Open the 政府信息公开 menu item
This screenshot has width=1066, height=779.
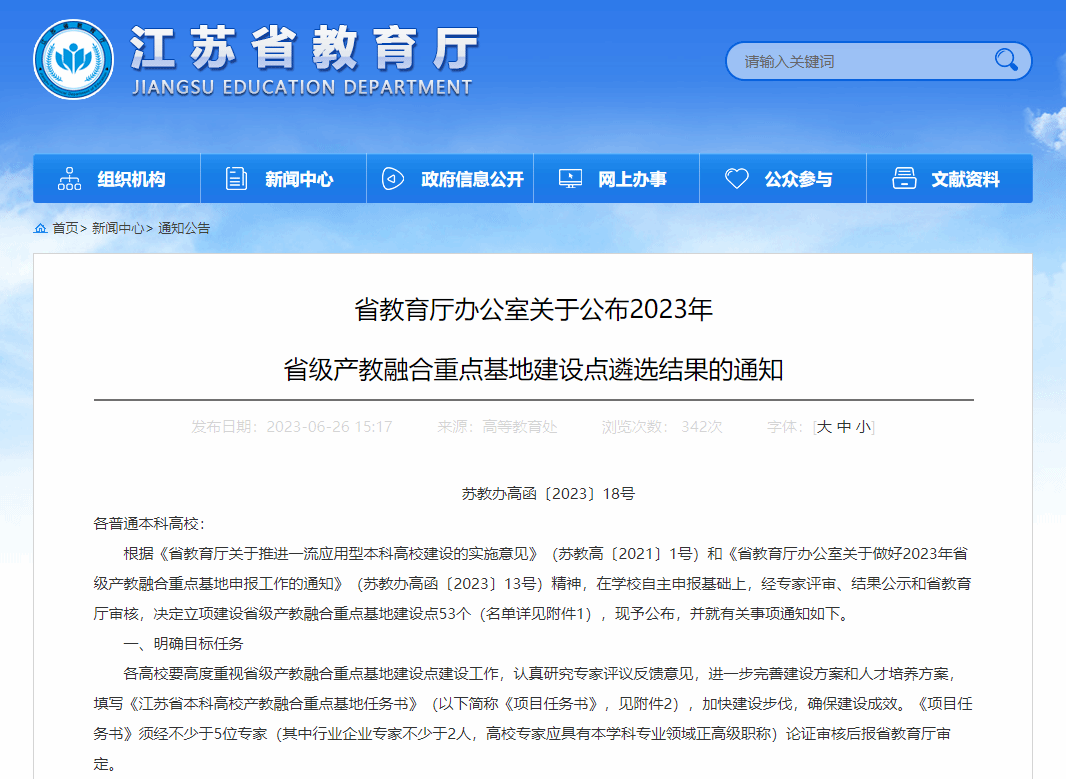point(472,180)
